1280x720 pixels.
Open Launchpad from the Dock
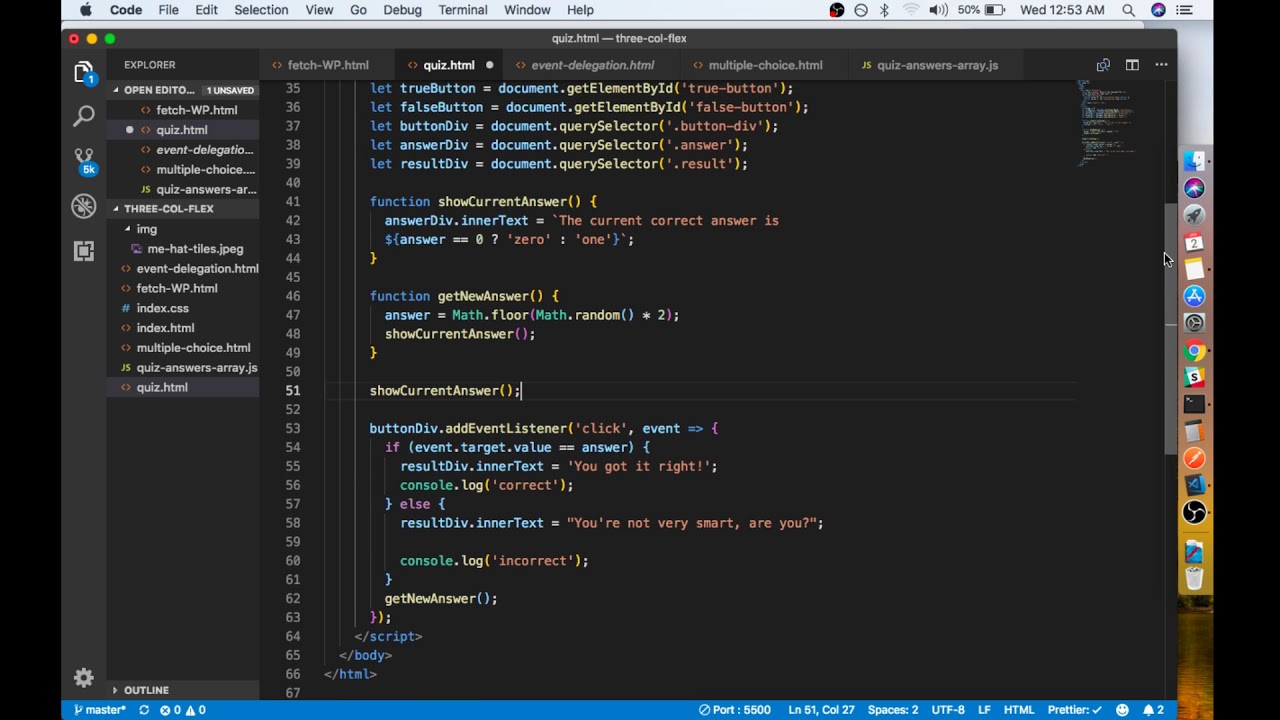tap(1194, 215)
